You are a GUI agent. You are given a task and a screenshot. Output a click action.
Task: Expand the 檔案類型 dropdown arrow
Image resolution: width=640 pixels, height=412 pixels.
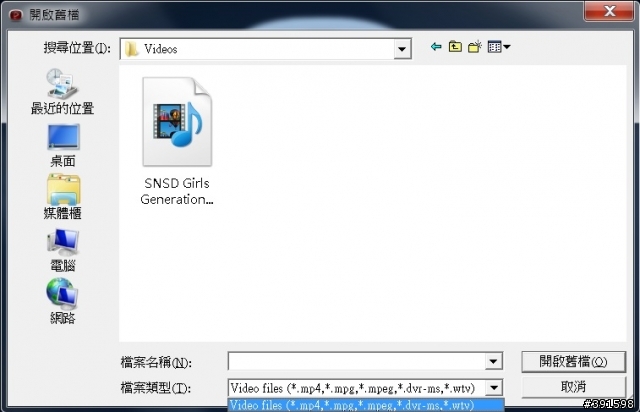(493, 388)
